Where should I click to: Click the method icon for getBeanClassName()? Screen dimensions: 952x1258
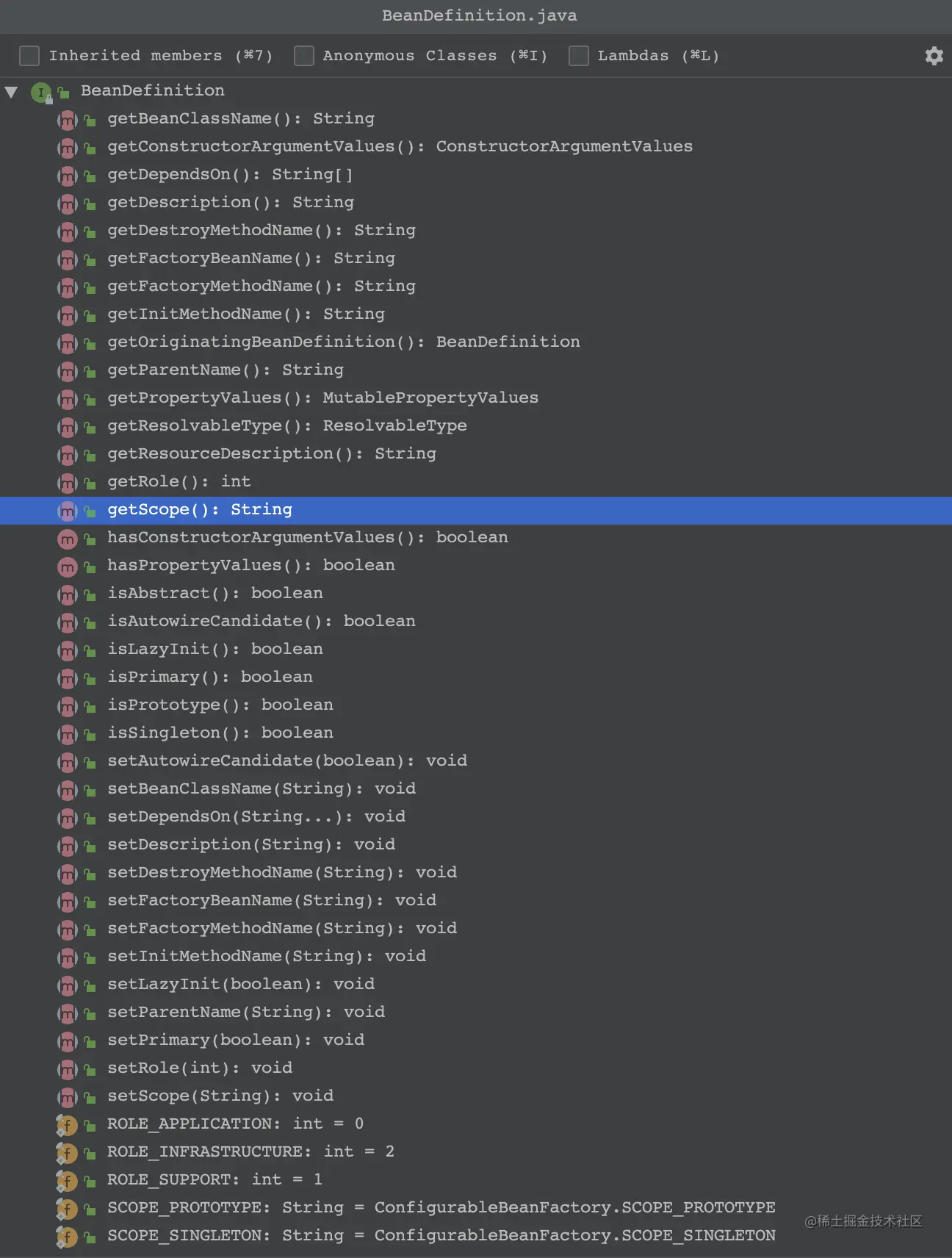(68, 120)
